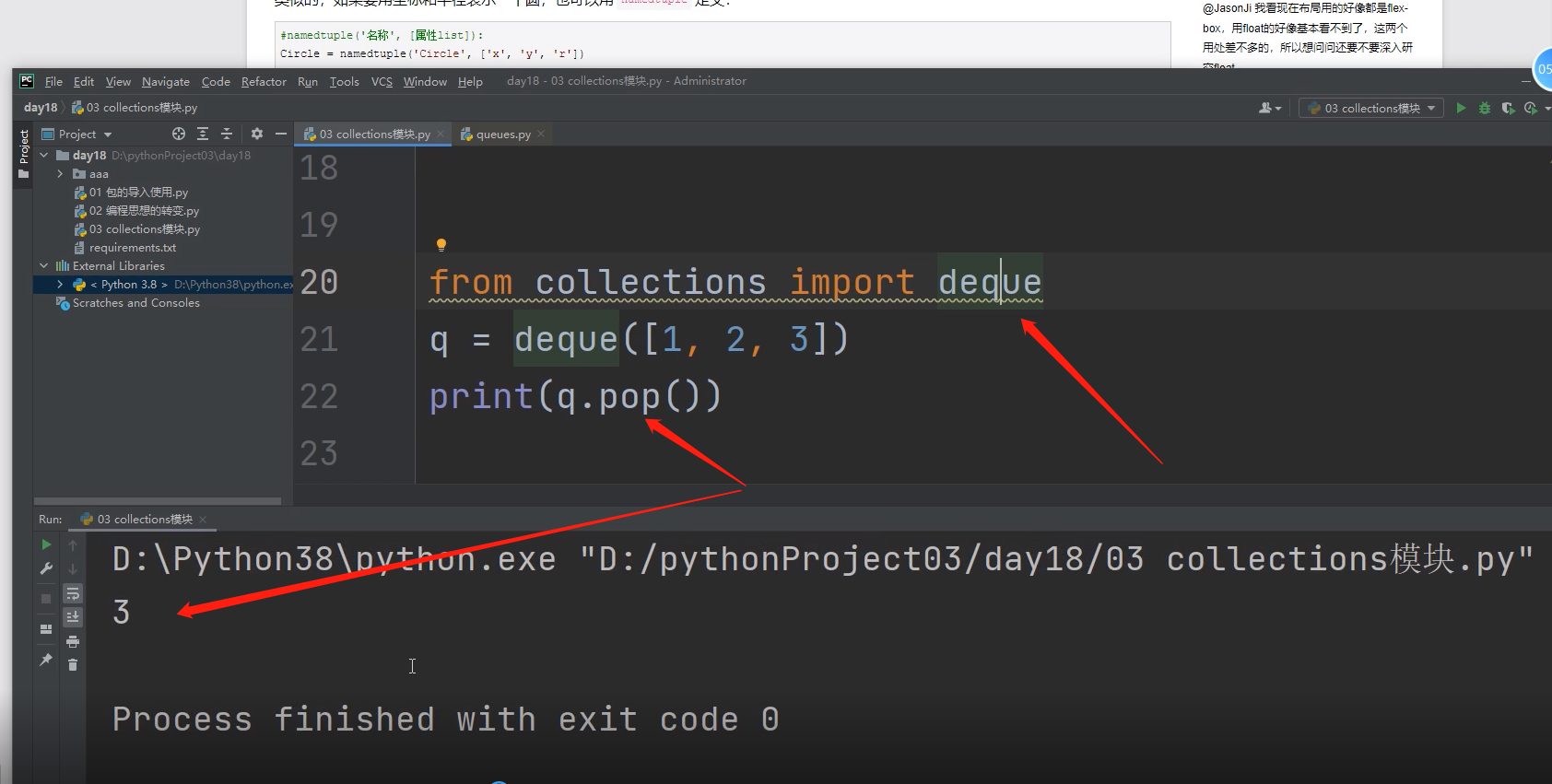Close the 03 collections模块.py editor tab

tap(441, 134)
